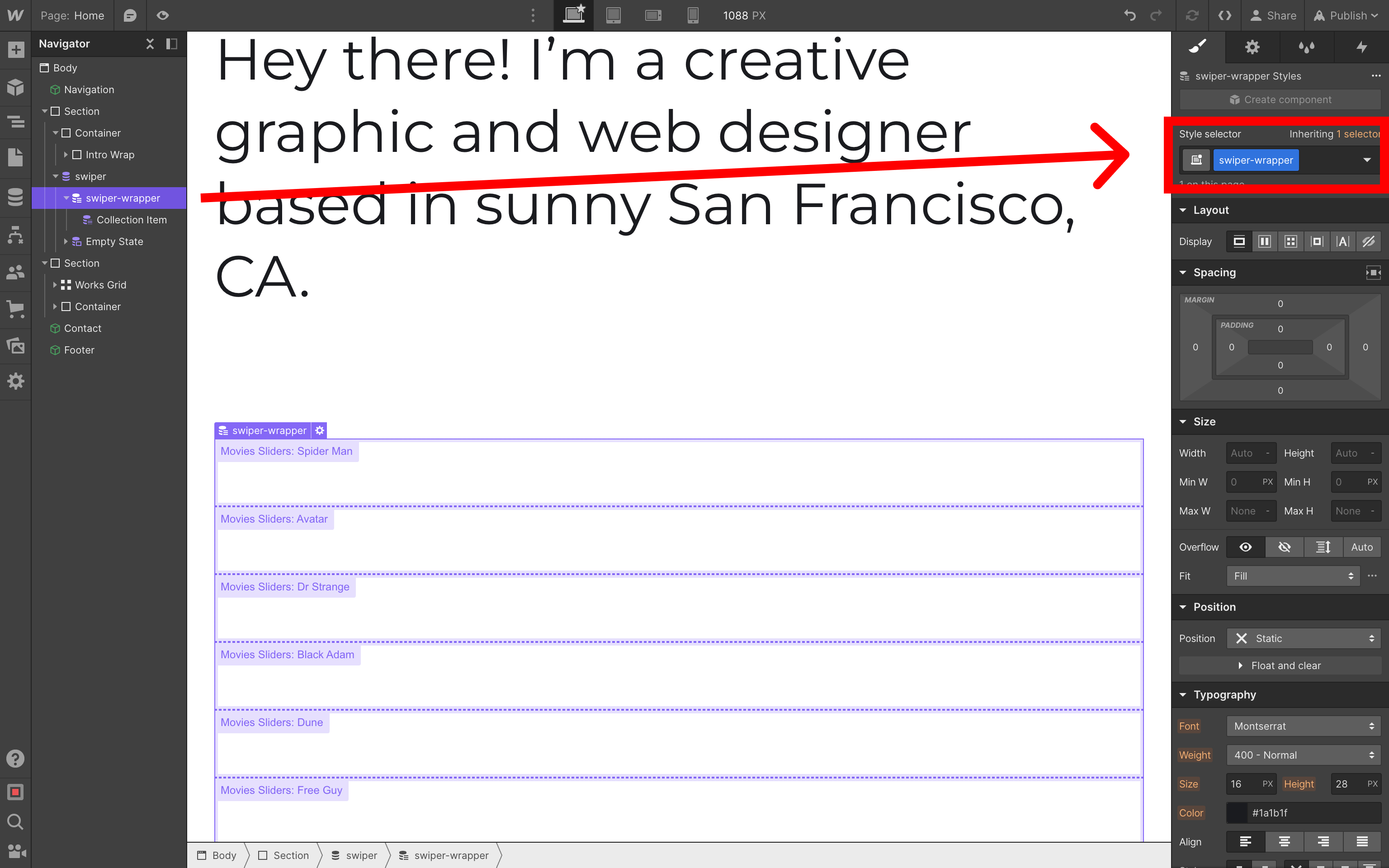Set display to flex
Image resolution: width=1389 pixels, height=868 pixels.
(x=1265, y=242)
